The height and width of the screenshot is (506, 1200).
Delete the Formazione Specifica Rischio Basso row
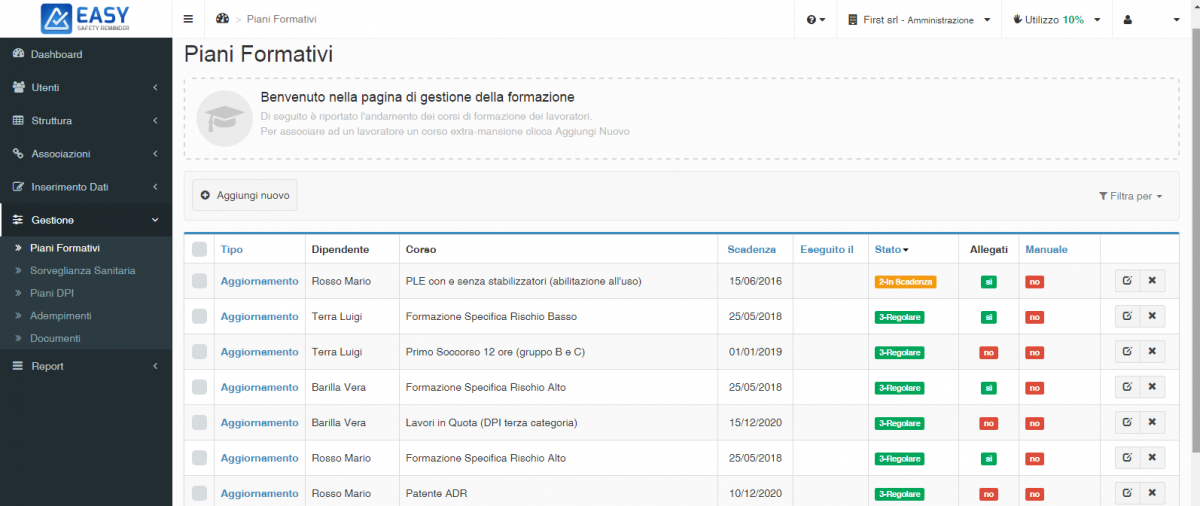(x=1152, y=316)
